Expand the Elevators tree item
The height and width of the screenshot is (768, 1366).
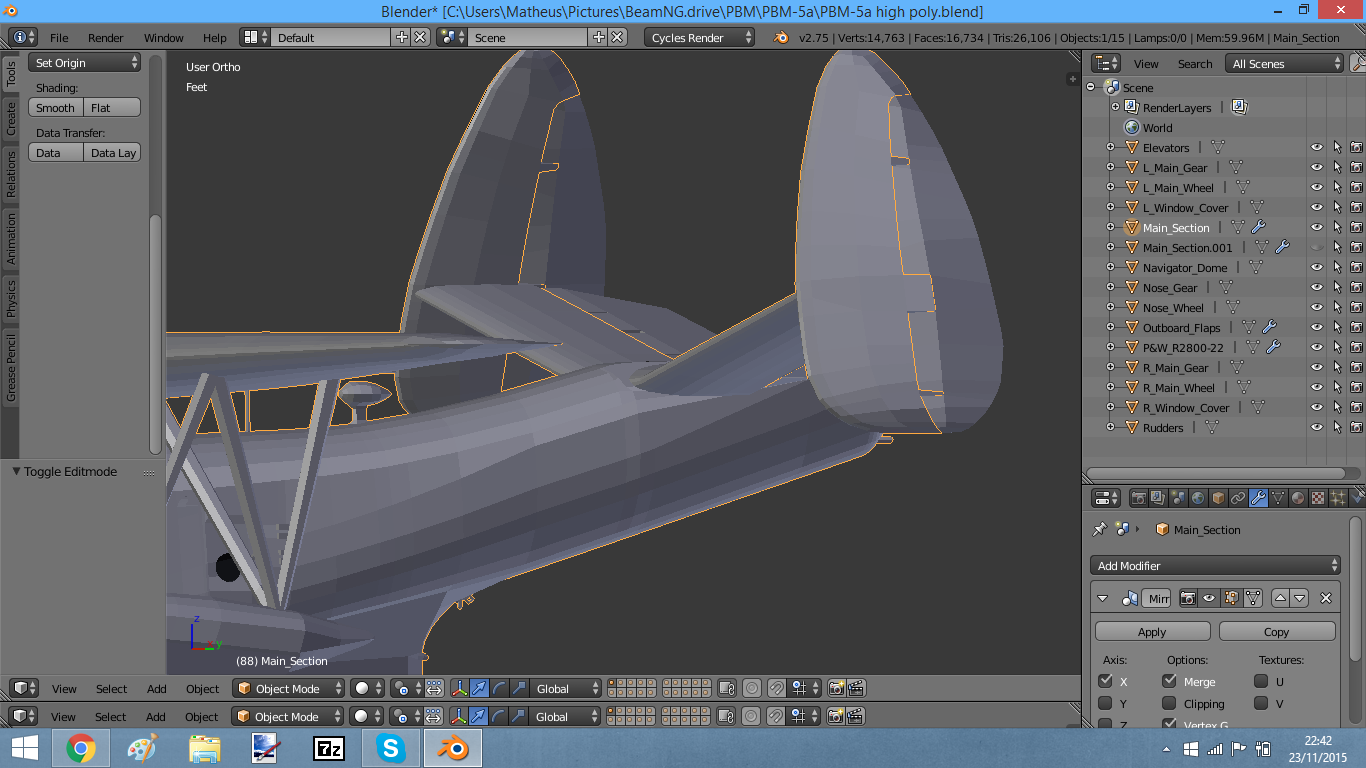(x=1110, y=147)
